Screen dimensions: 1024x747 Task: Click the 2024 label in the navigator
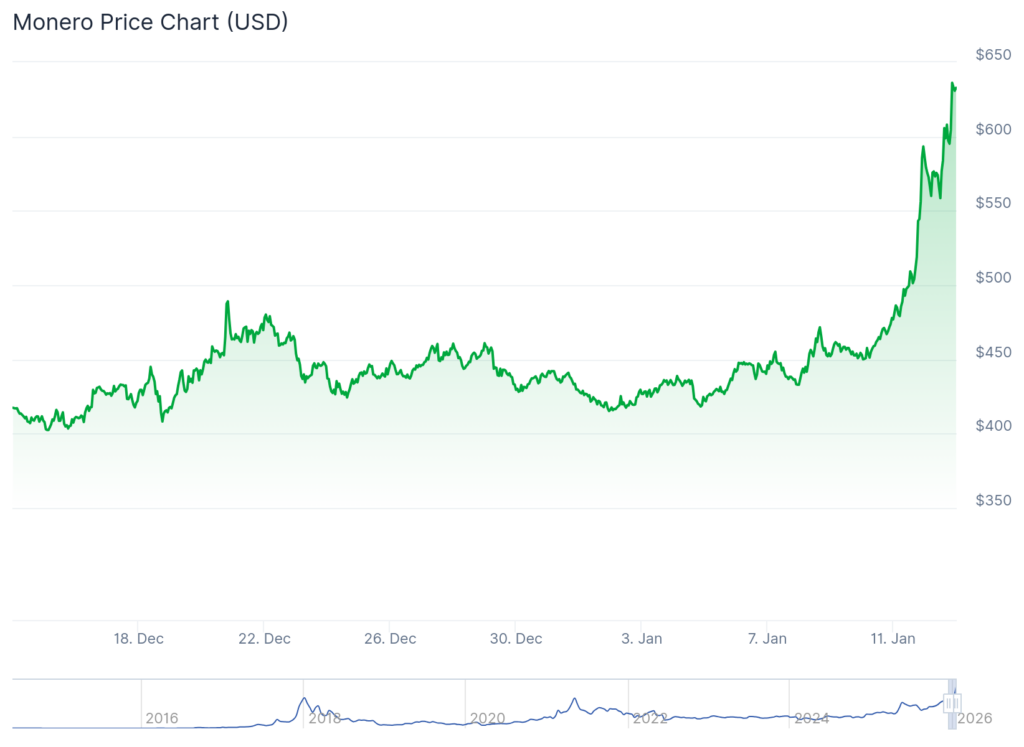pos(811,718)
